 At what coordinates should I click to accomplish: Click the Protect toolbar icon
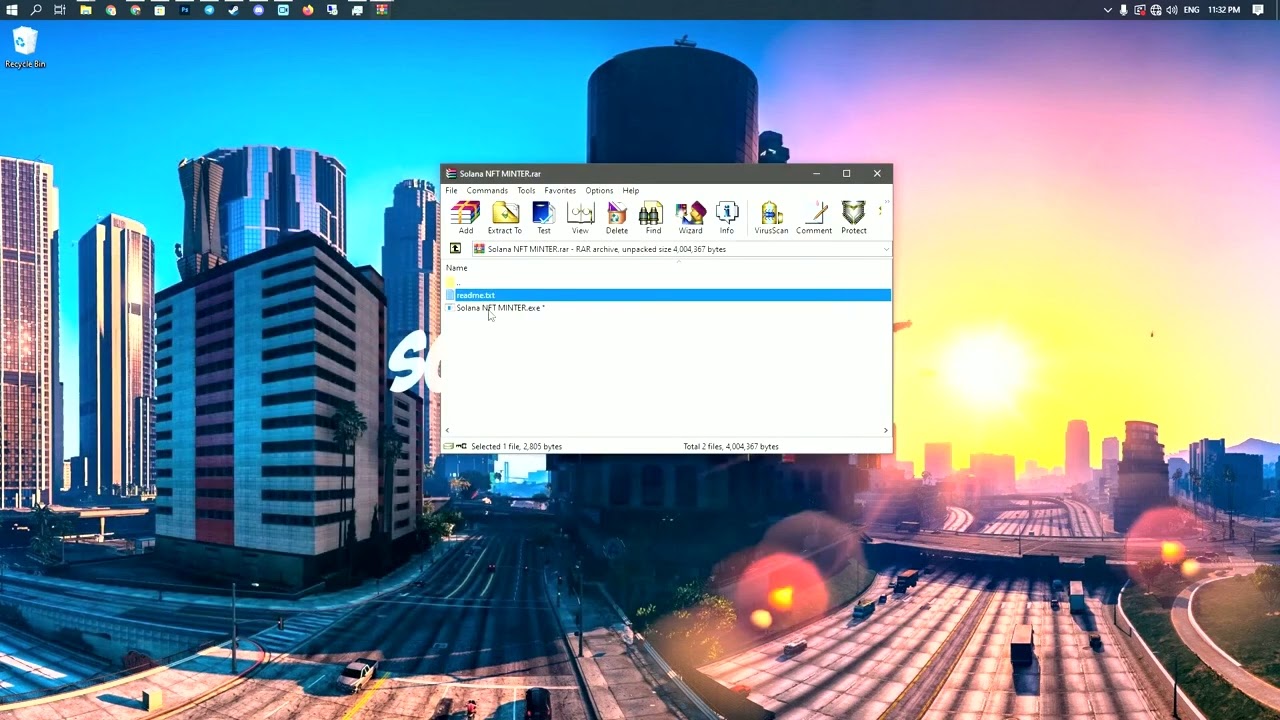854,218
